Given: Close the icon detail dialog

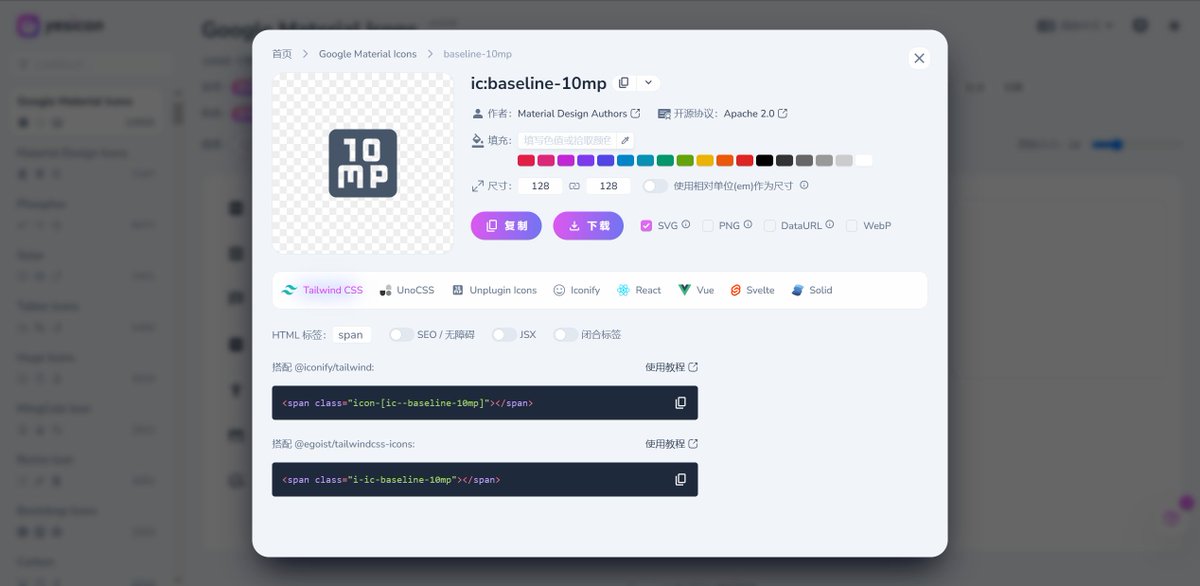Looking at the screenshot, I should click(919, 58).
